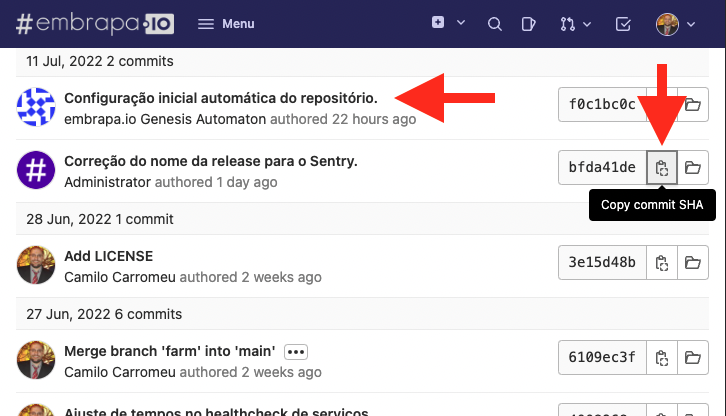This screenshot has width=726, height=416.
Task: Open search from the top navigation bar
Action: [494, 24]
